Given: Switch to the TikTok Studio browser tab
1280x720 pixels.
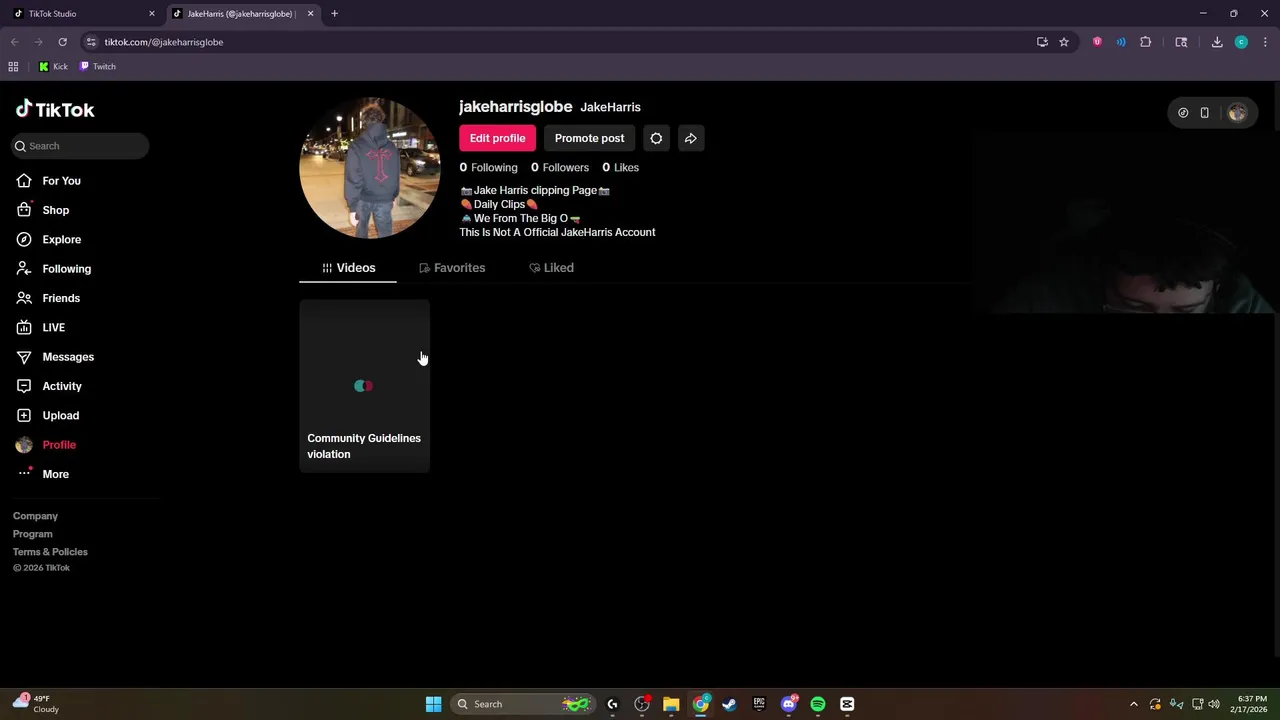Looking at the screenshot, I should [84, 14].
